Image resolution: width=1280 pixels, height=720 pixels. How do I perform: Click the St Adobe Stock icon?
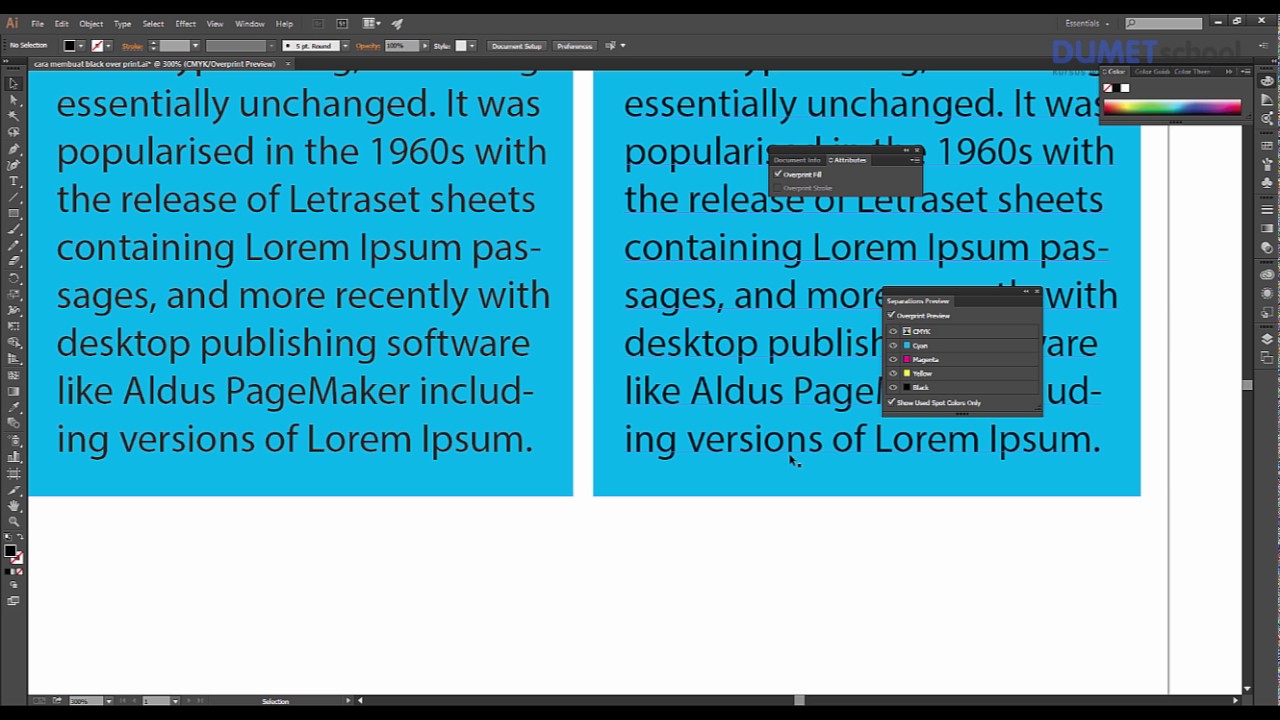342,23
